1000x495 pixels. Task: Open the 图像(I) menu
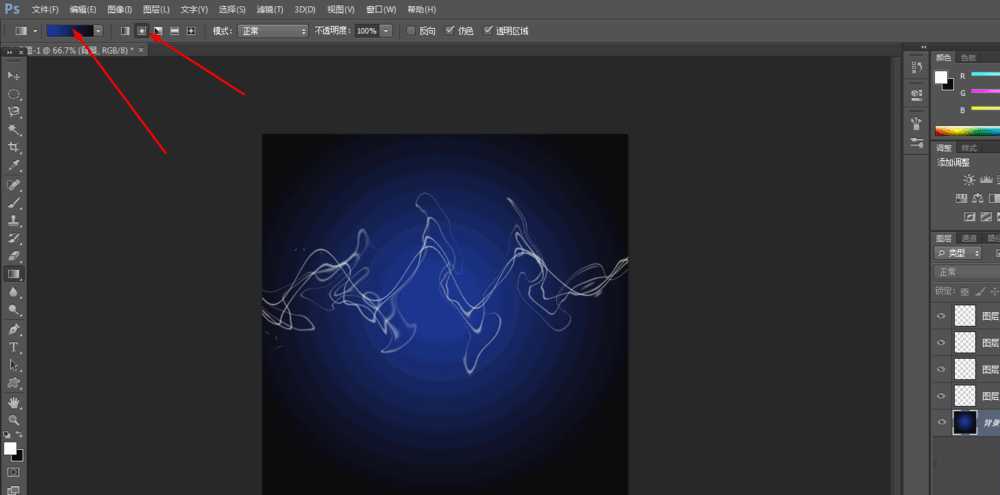(x=119, y=10)
